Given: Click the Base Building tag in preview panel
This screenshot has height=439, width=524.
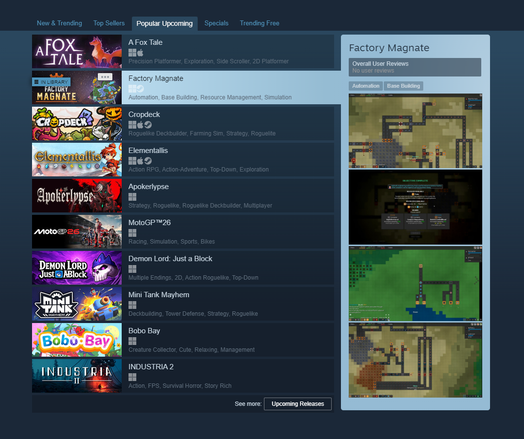Looking at the screenshot, I should [403, 86].
